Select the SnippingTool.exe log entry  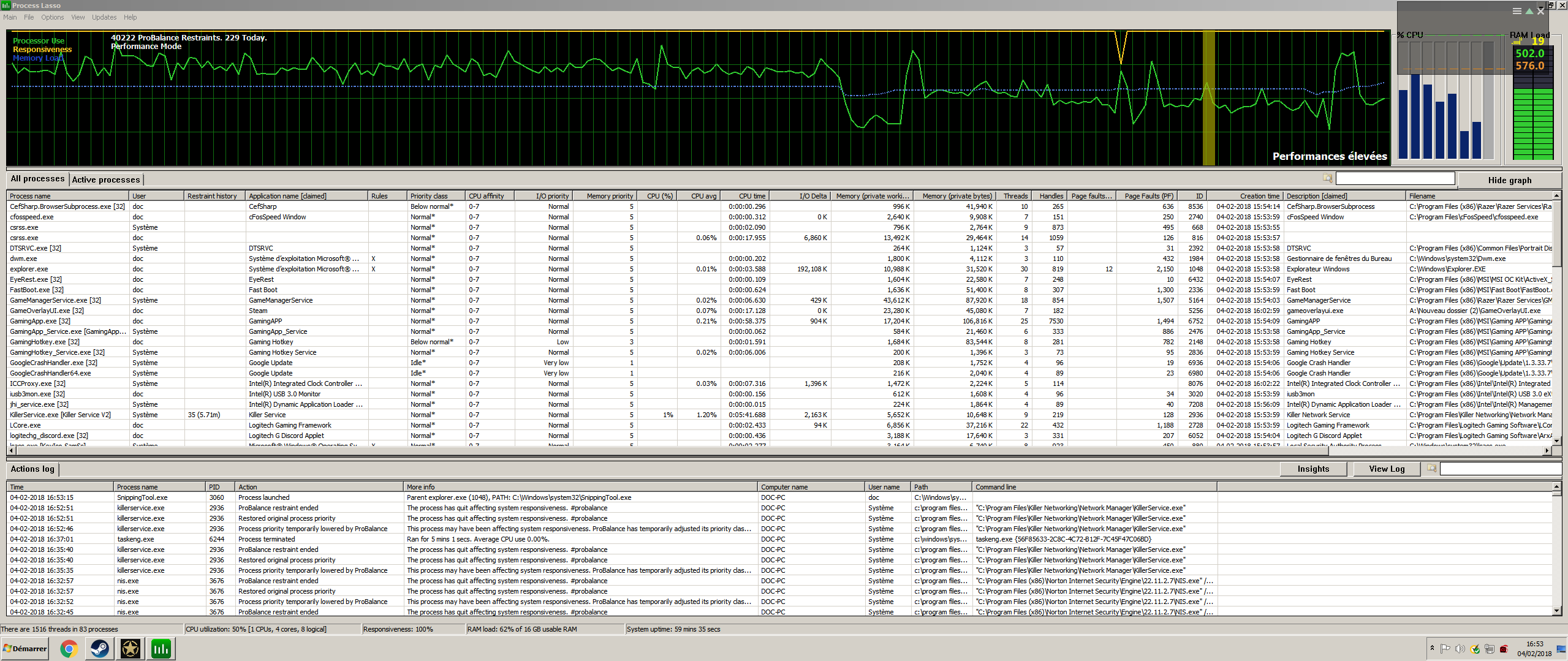point(779,497)
